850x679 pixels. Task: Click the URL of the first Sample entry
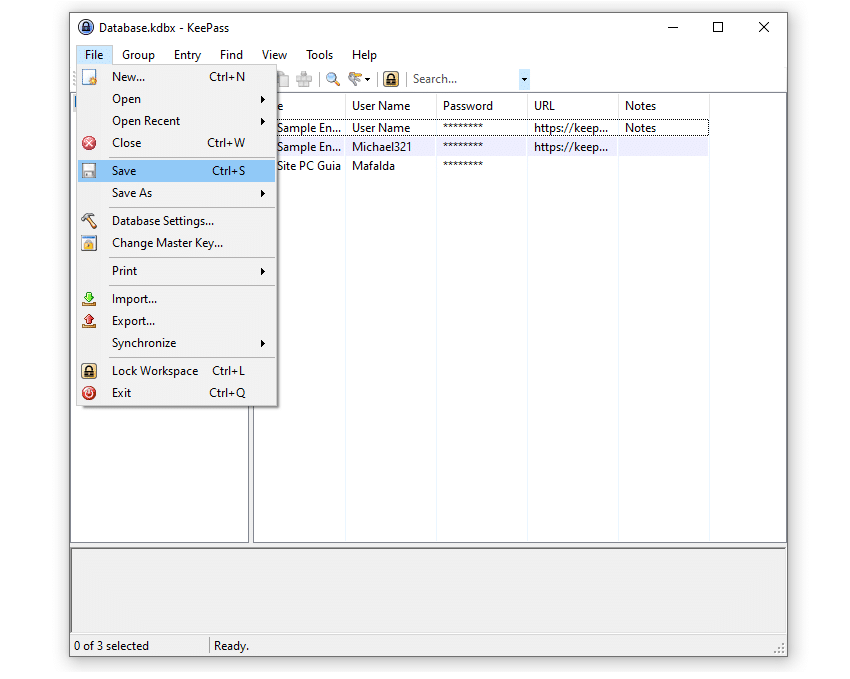(x=571, y=128)
